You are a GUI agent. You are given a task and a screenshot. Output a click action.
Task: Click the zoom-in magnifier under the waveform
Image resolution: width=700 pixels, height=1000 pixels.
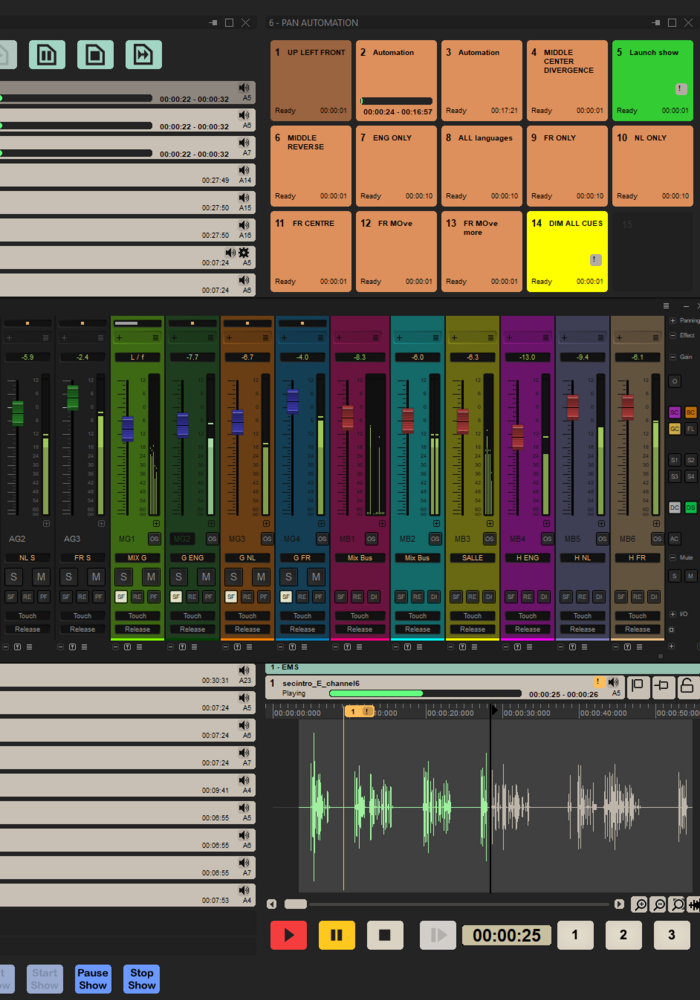coord(639,904)
